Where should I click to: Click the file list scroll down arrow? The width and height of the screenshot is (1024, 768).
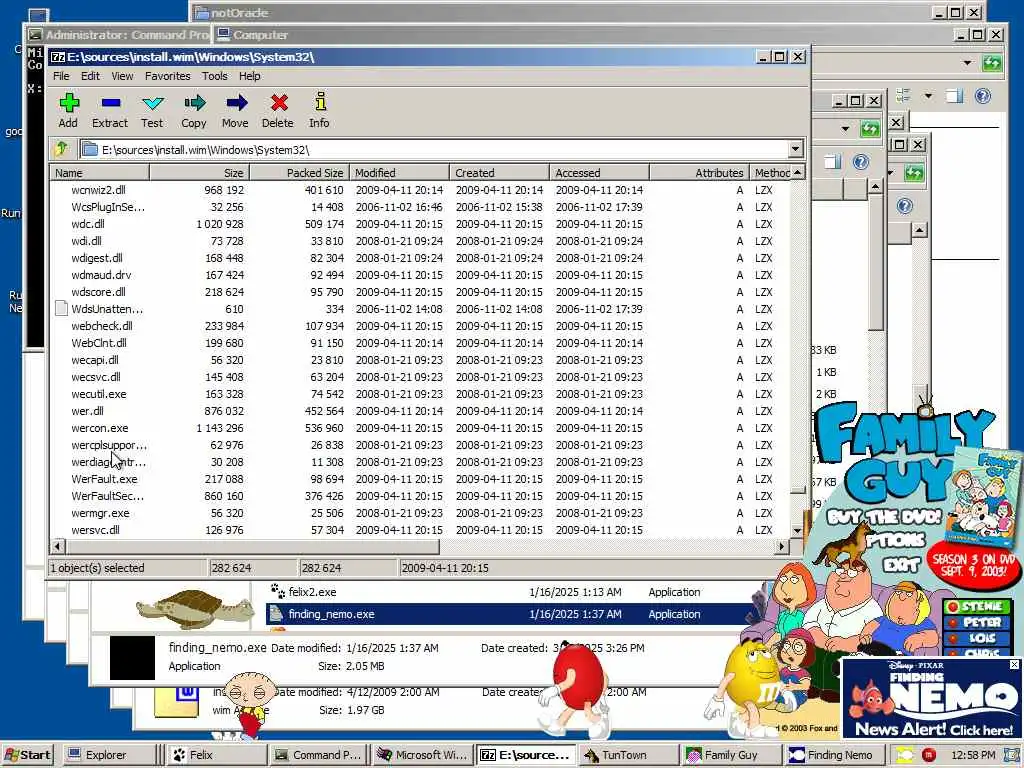(x=797, y=531)
